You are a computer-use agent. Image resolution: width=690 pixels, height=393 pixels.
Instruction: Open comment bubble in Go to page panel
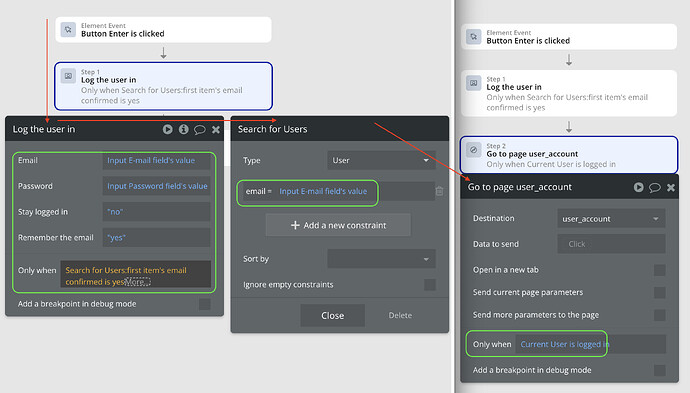point(655,187)
